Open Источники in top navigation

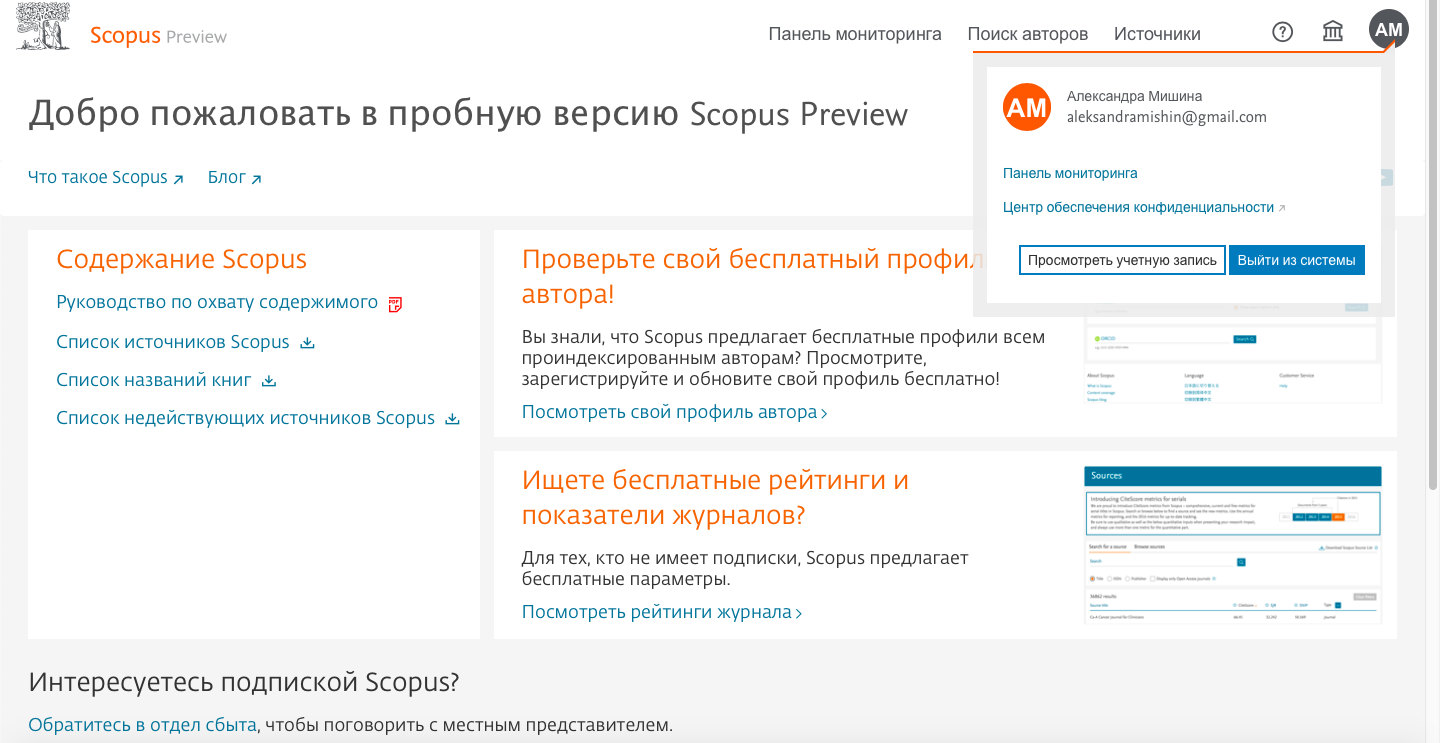1157,34
